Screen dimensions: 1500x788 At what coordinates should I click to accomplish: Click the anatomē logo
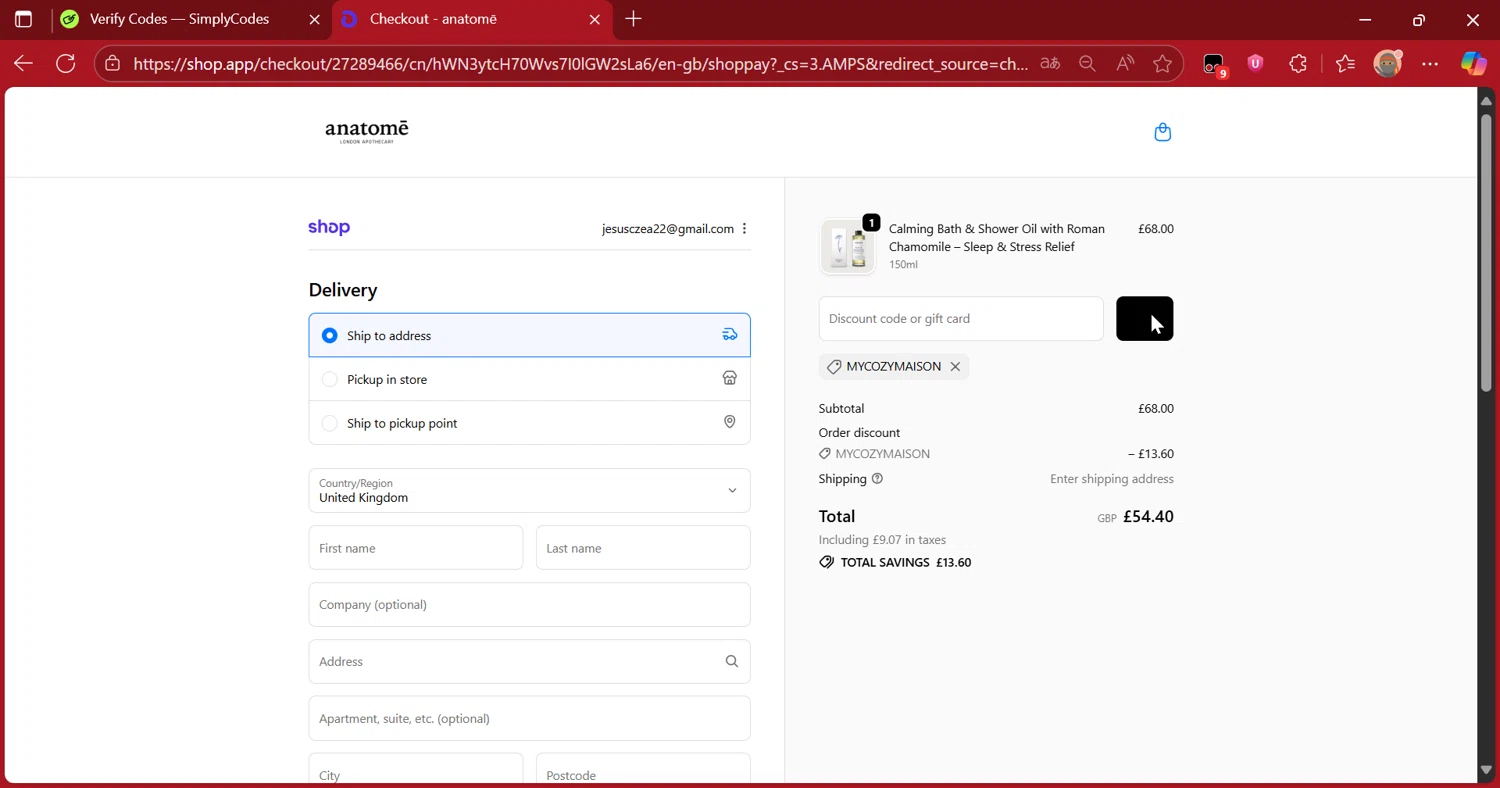[367, 132]
